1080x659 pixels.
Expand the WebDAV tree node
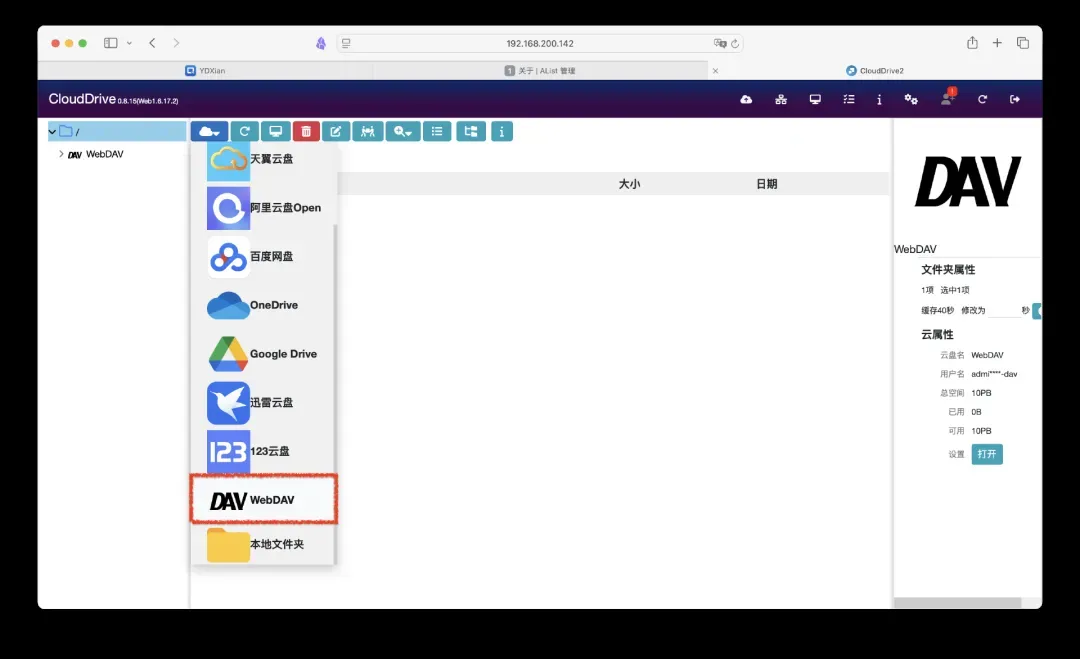(x=61, y=154)
